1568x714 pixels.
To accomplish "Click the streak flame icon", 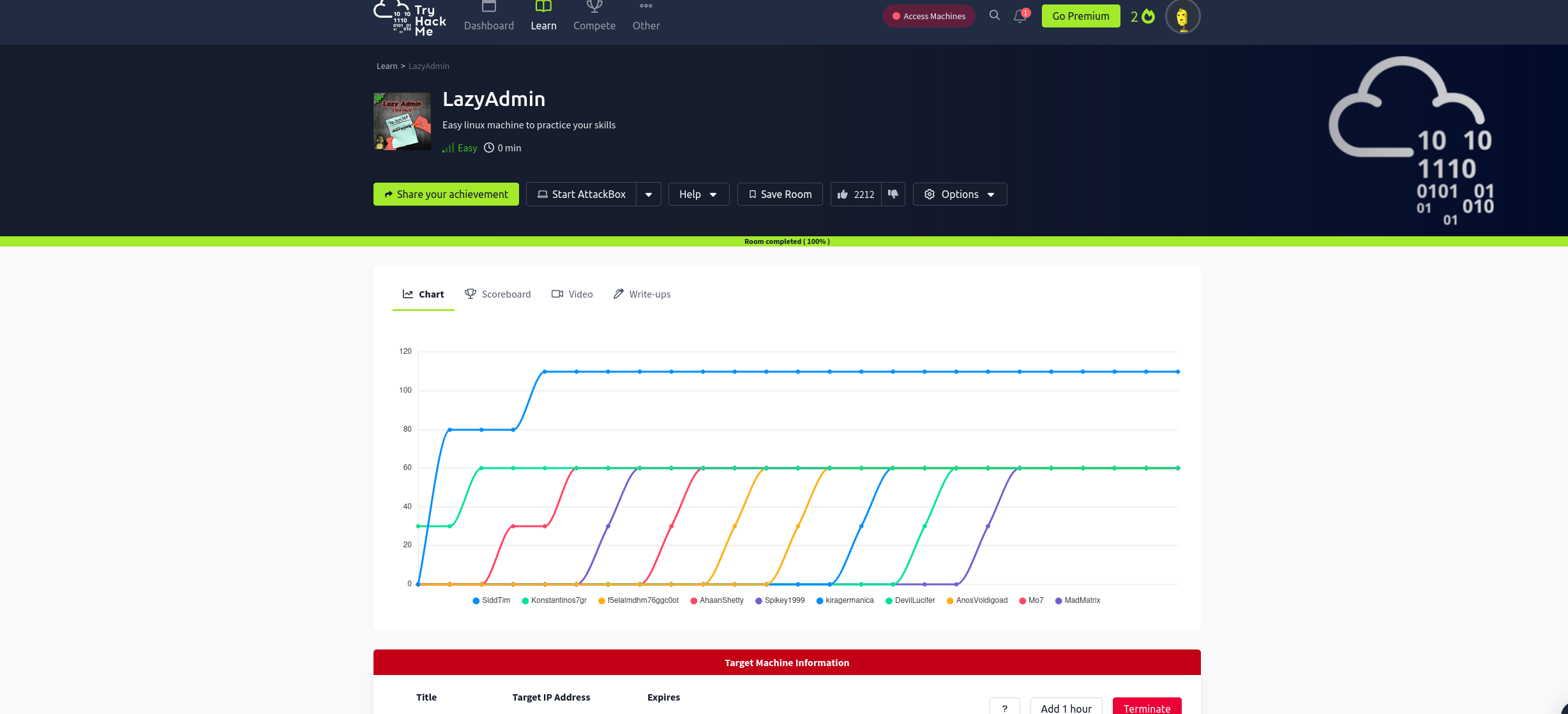I will [1148, 16].
